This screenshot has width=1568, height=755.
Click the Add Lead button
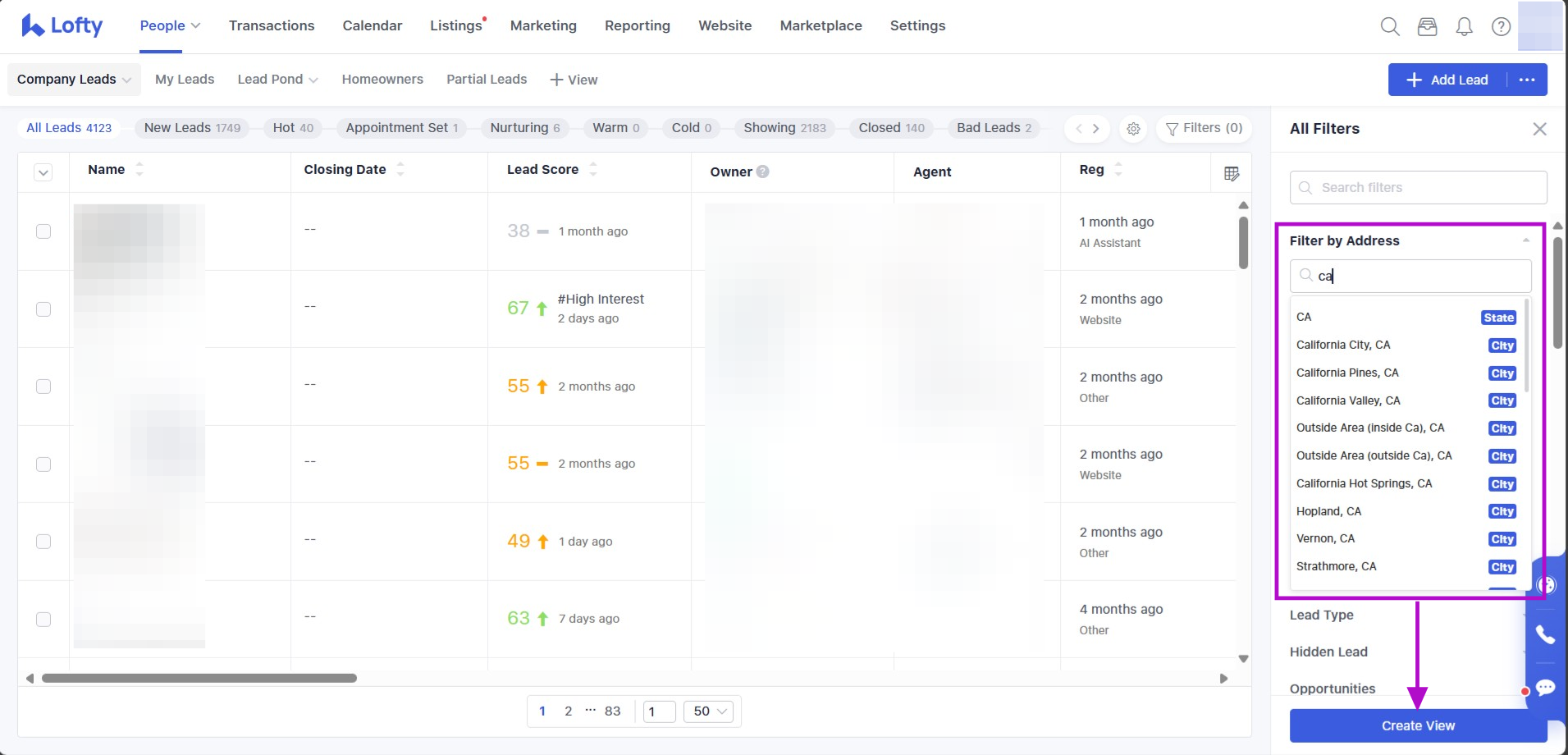point(1447,80)
